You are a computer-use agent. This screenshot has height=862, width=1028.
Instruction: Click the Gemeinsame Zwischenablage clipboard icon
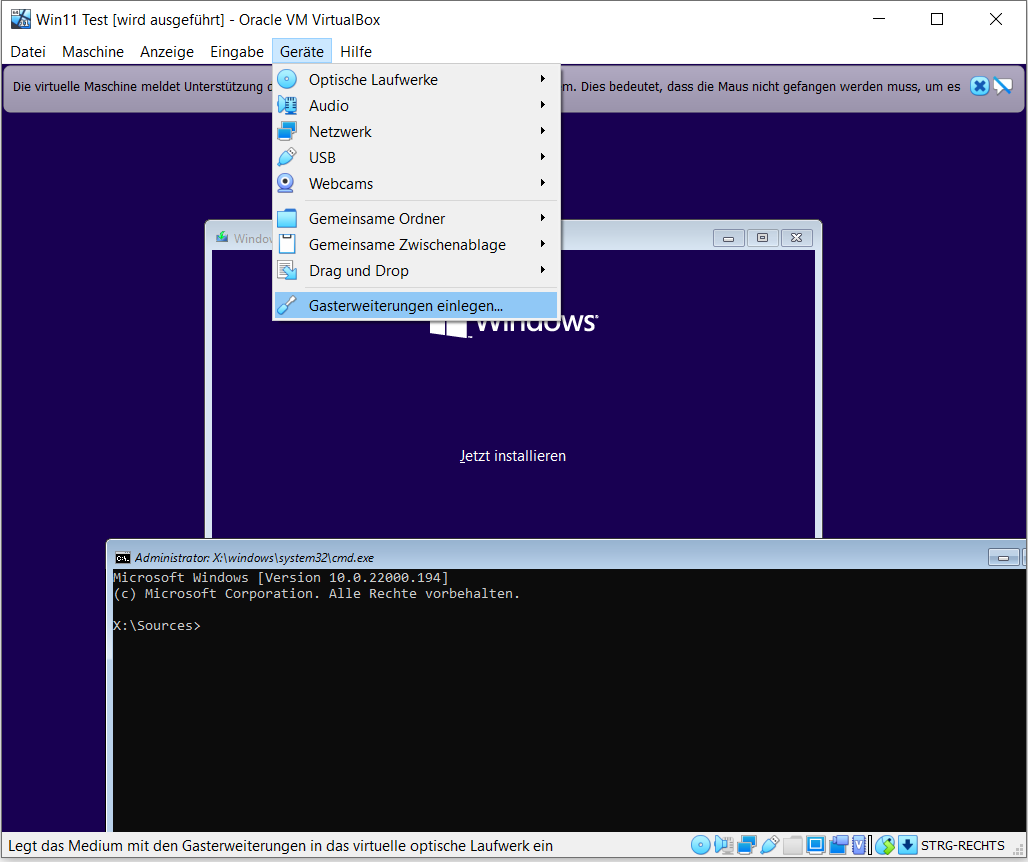tap(287, 244)
